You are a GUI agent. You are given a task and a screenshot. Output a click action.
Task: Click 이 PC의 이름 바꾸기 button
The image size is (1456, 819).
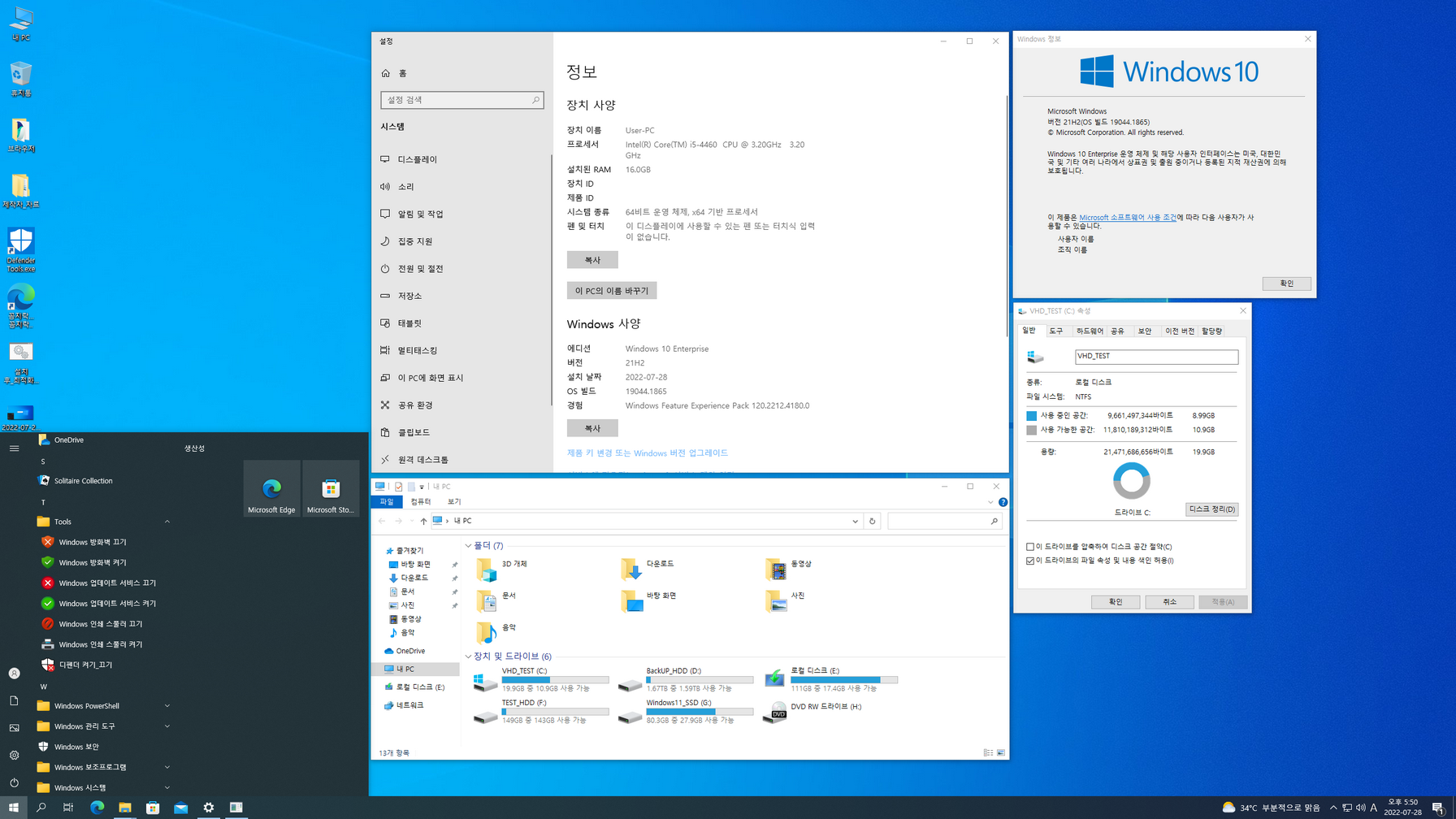click(x=612, y=291)
